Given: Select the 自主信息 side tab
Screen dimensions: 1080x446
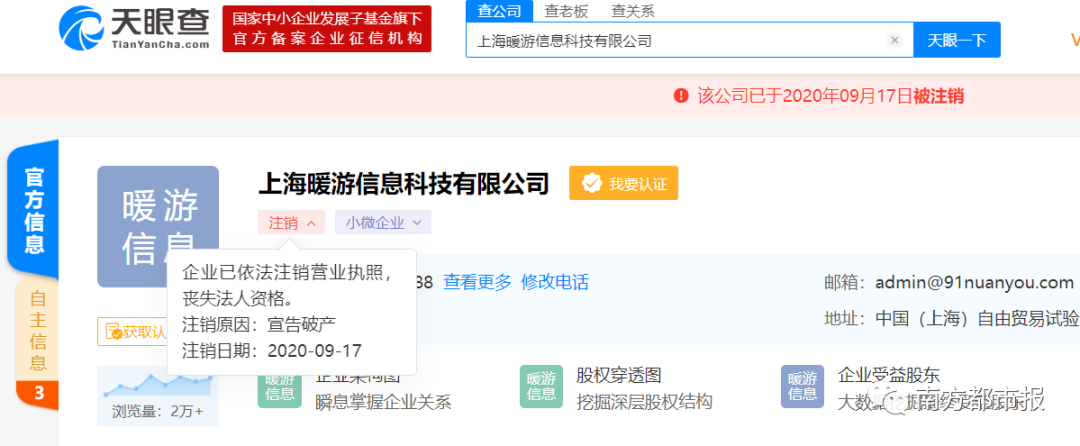Looking at the screenshot, I should point(37,330).
